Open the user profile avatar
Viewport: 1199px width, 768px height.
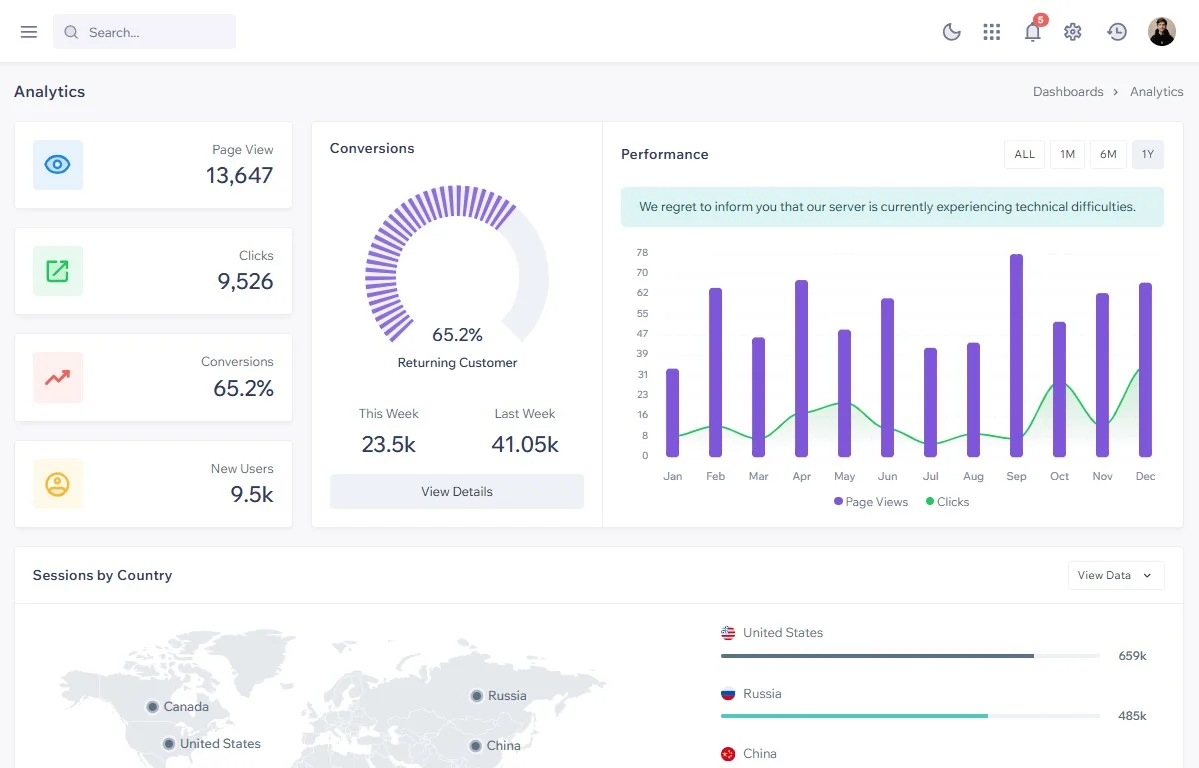click(1162, 31)
